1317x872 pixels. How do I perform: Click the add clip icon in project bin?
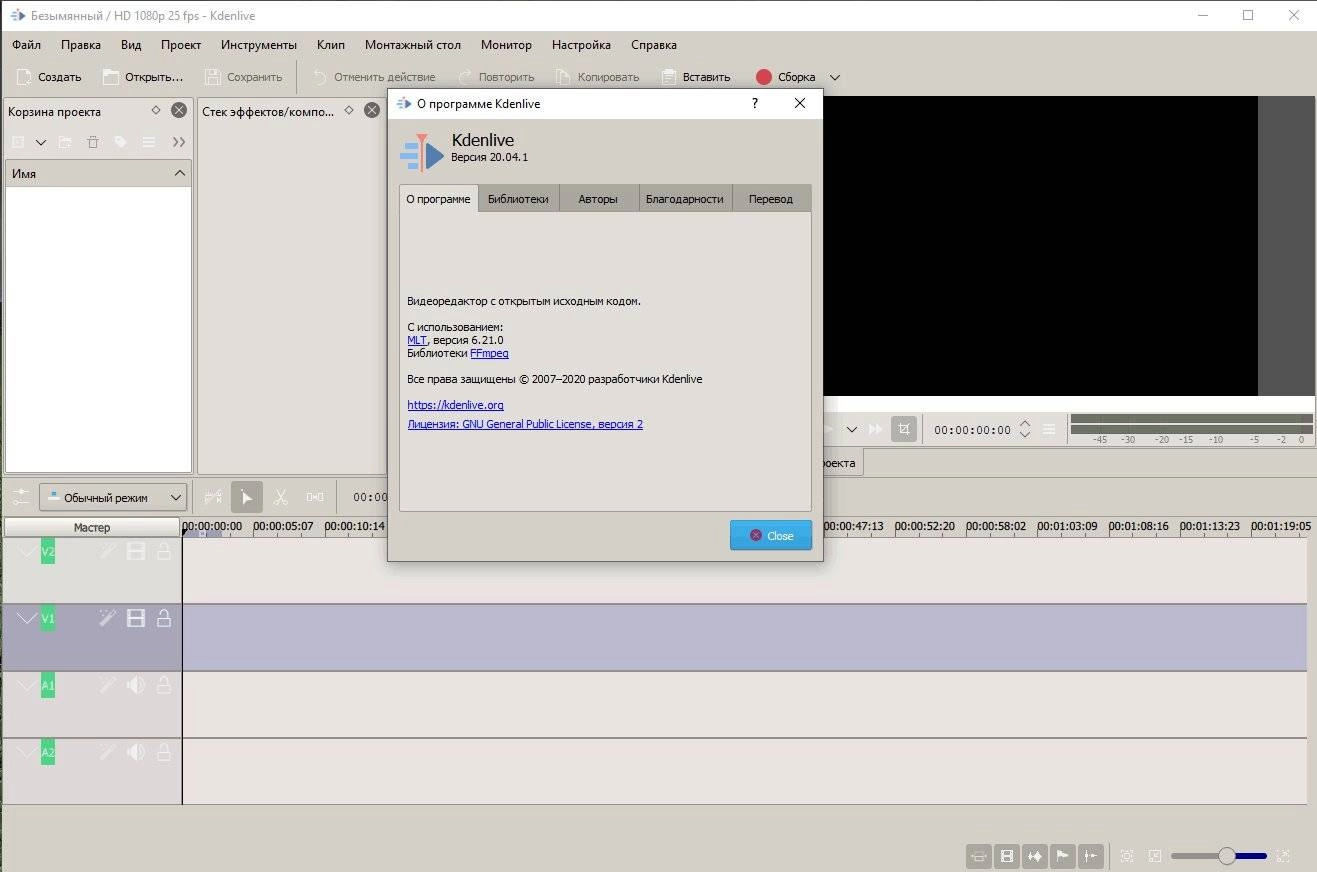pos(18,142)
